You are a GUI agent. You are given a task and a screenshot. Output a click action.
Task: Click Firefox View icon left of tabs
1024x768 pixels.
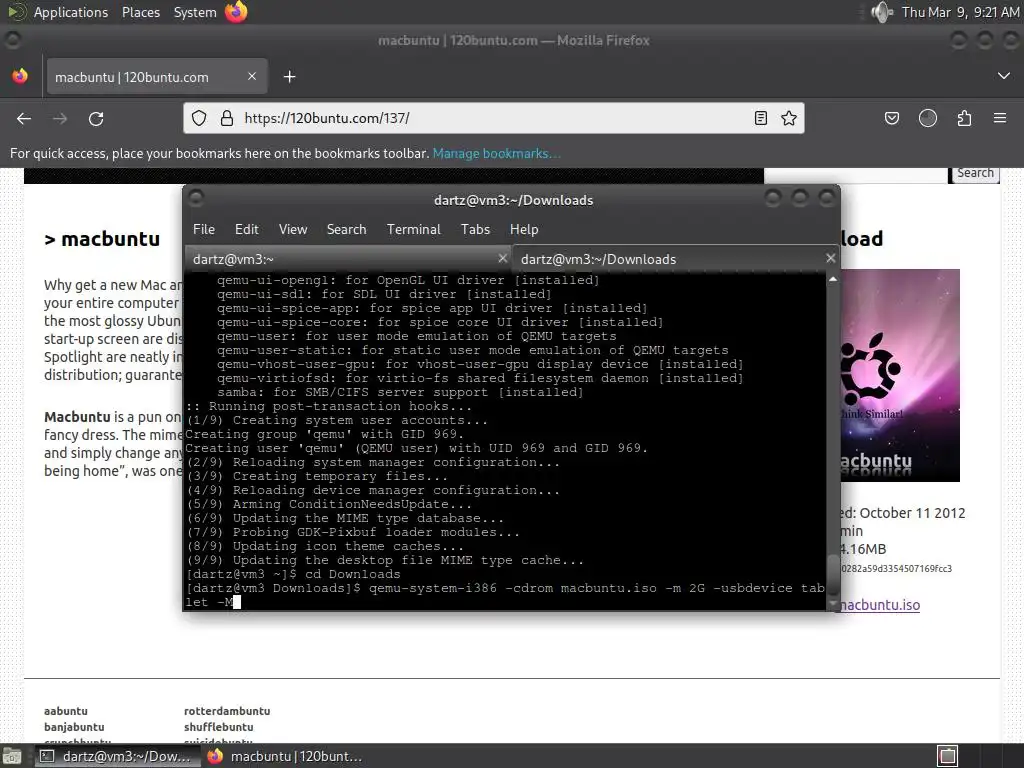click(x=20, y=76)
